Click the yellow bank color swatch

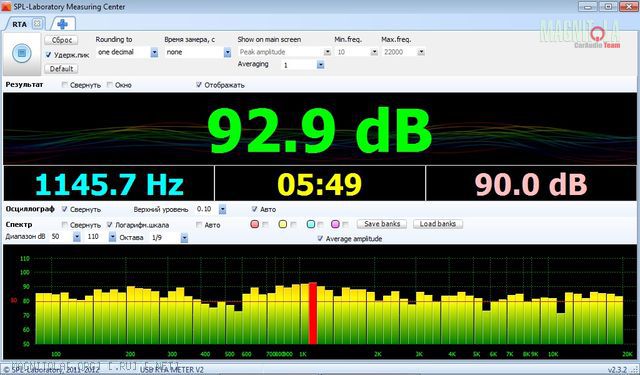[x=282, y=224]
